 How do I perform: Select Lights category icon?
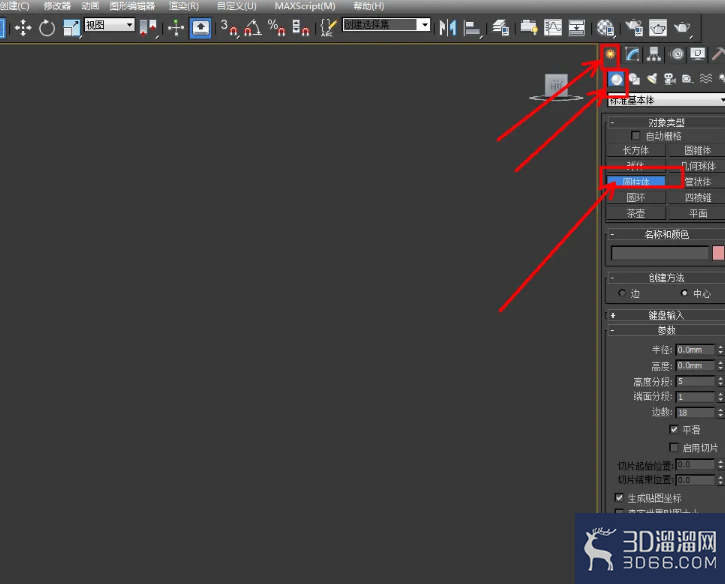point(652,79)
